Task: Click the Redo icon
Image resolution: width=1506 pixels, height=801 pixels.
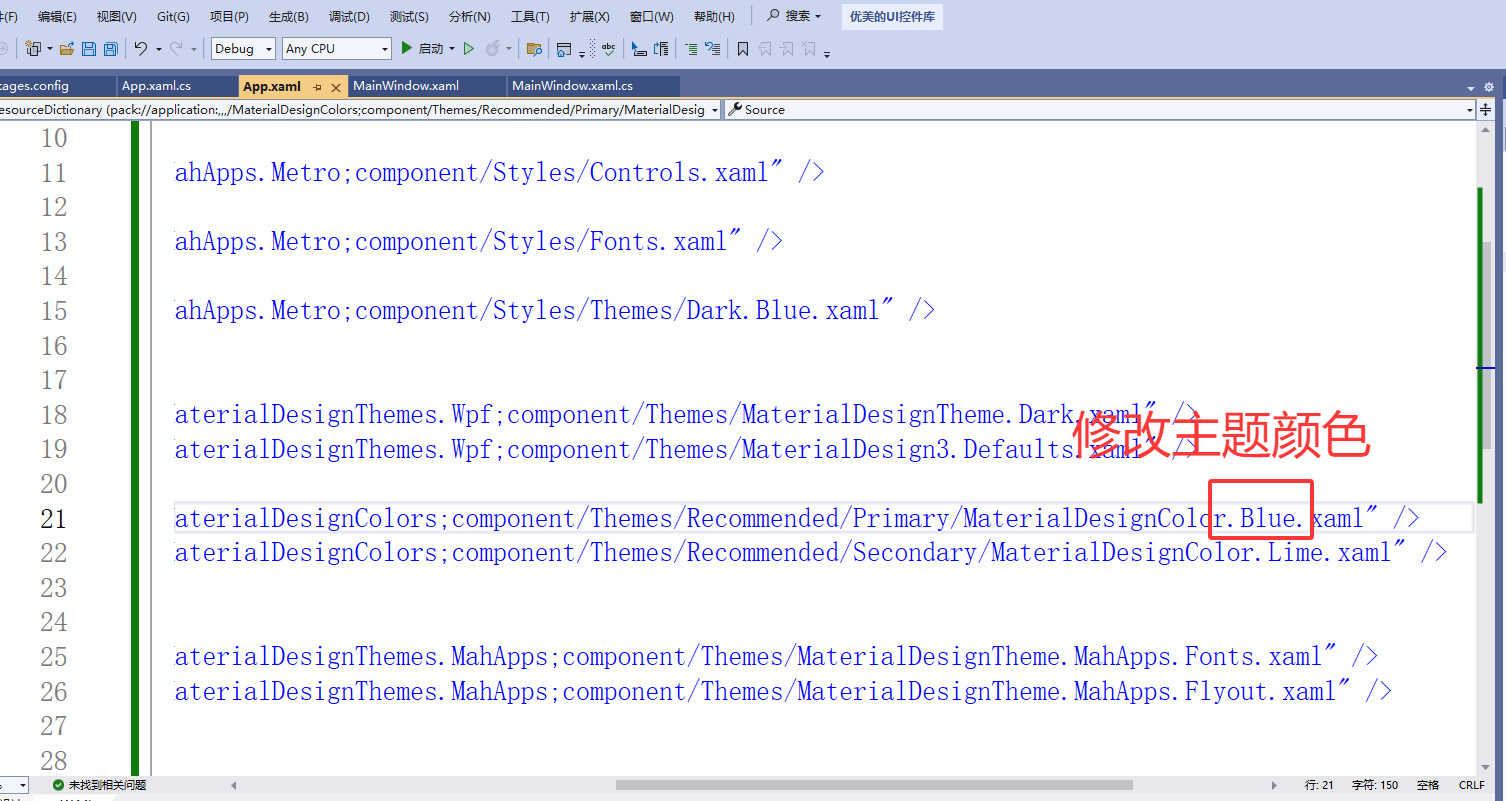Action: point(176,48)
